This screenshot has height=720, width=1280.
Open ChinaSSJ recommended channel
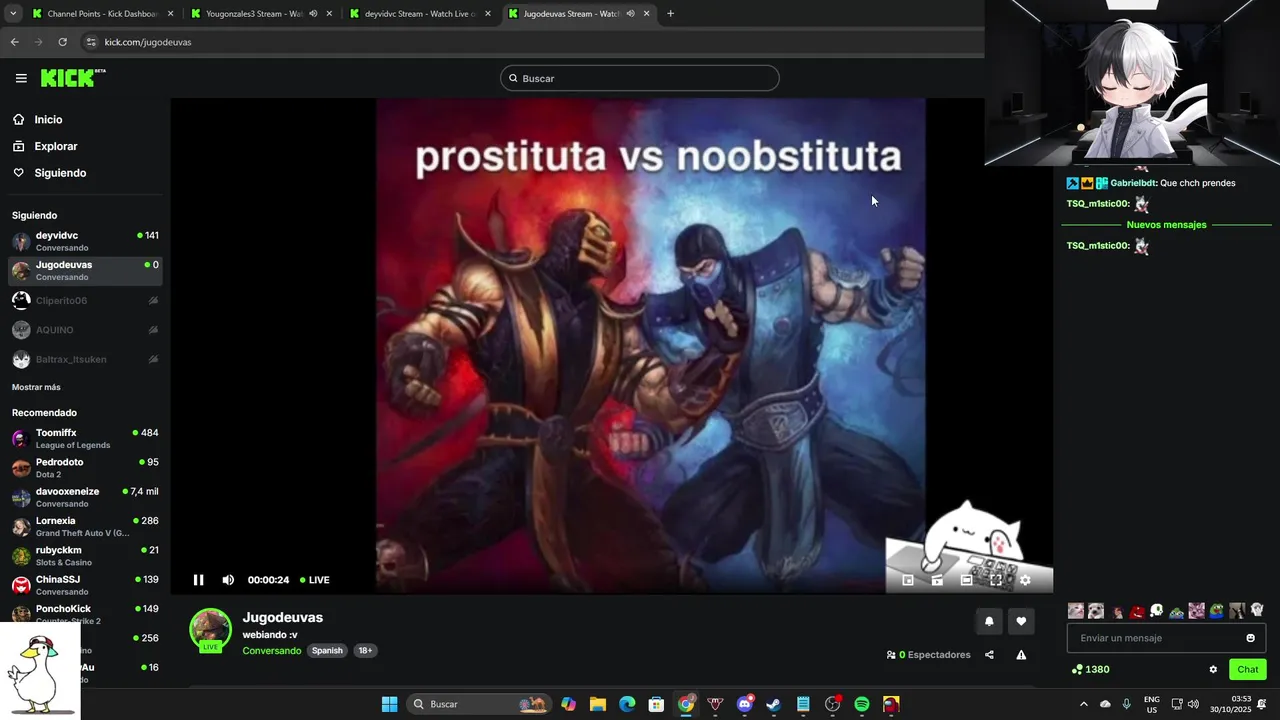[x=85, y=585]
